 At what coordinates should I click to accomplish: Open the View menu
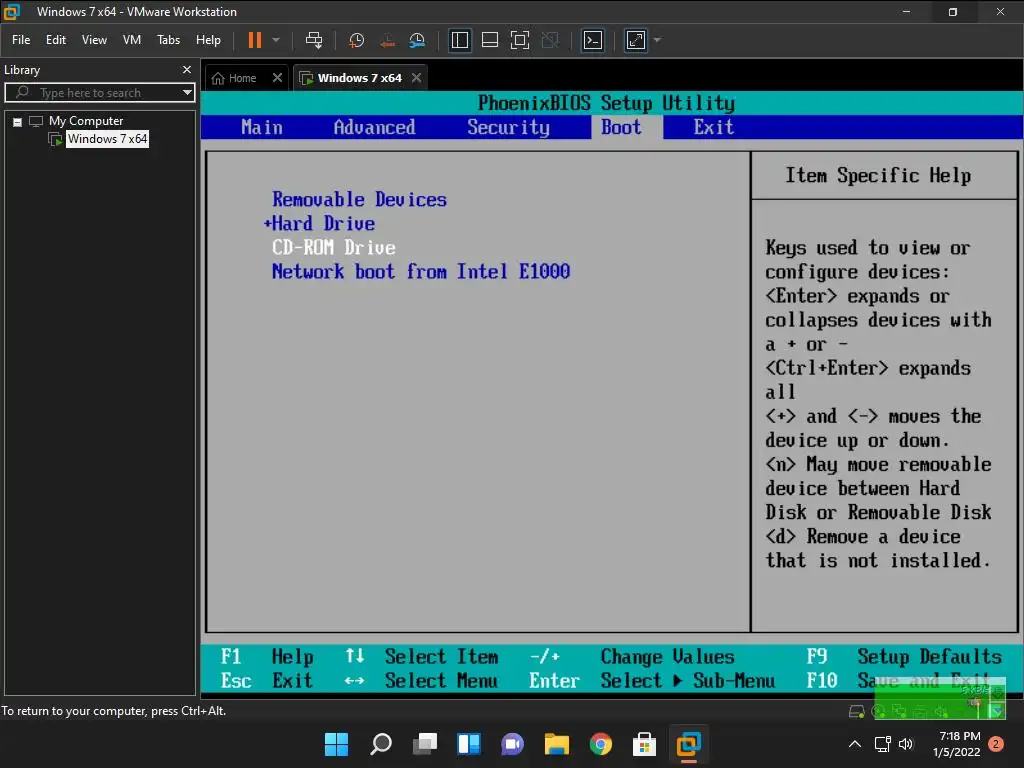[94, 40]
